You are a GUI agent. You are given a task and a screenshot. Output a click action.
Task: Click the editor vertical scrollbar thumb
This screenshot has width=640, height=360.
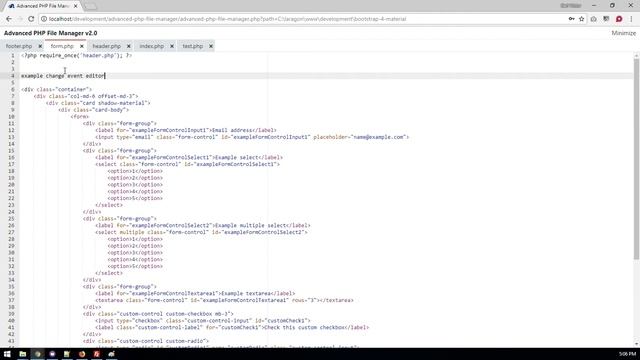pos(636,158)
